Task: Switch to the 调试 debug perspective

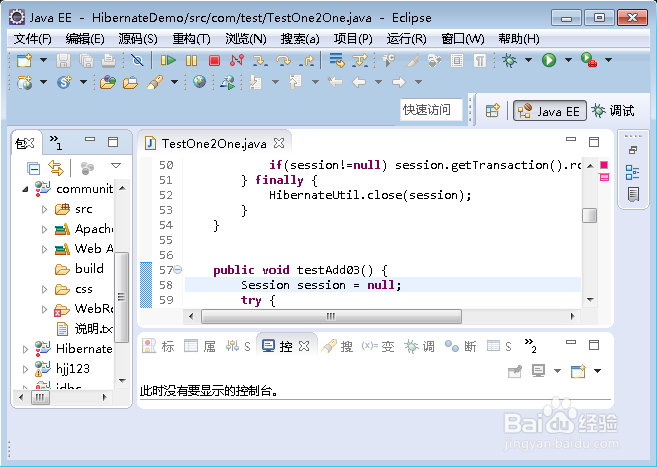Action: [x=613, y=111]
